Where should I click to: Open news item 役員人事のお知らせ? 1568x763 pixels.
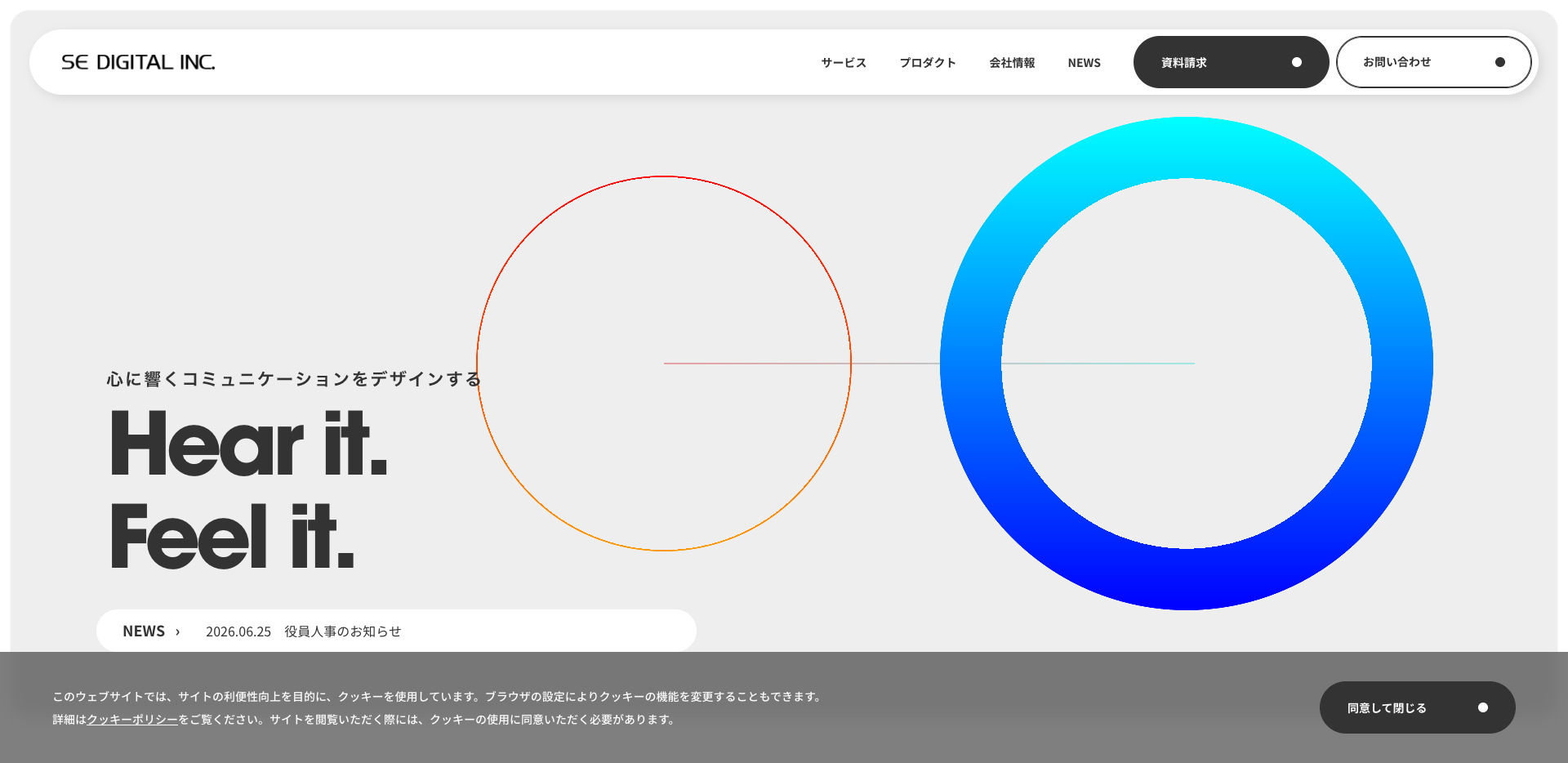(x=343, y=631)
